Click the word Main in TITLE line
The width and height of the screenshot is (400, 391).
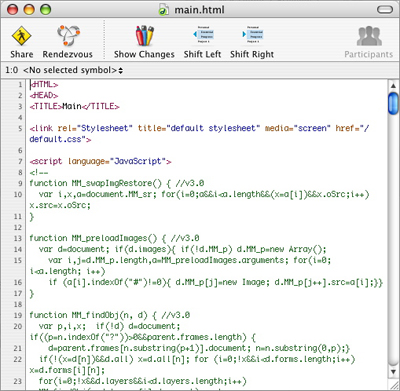point(72,107)
